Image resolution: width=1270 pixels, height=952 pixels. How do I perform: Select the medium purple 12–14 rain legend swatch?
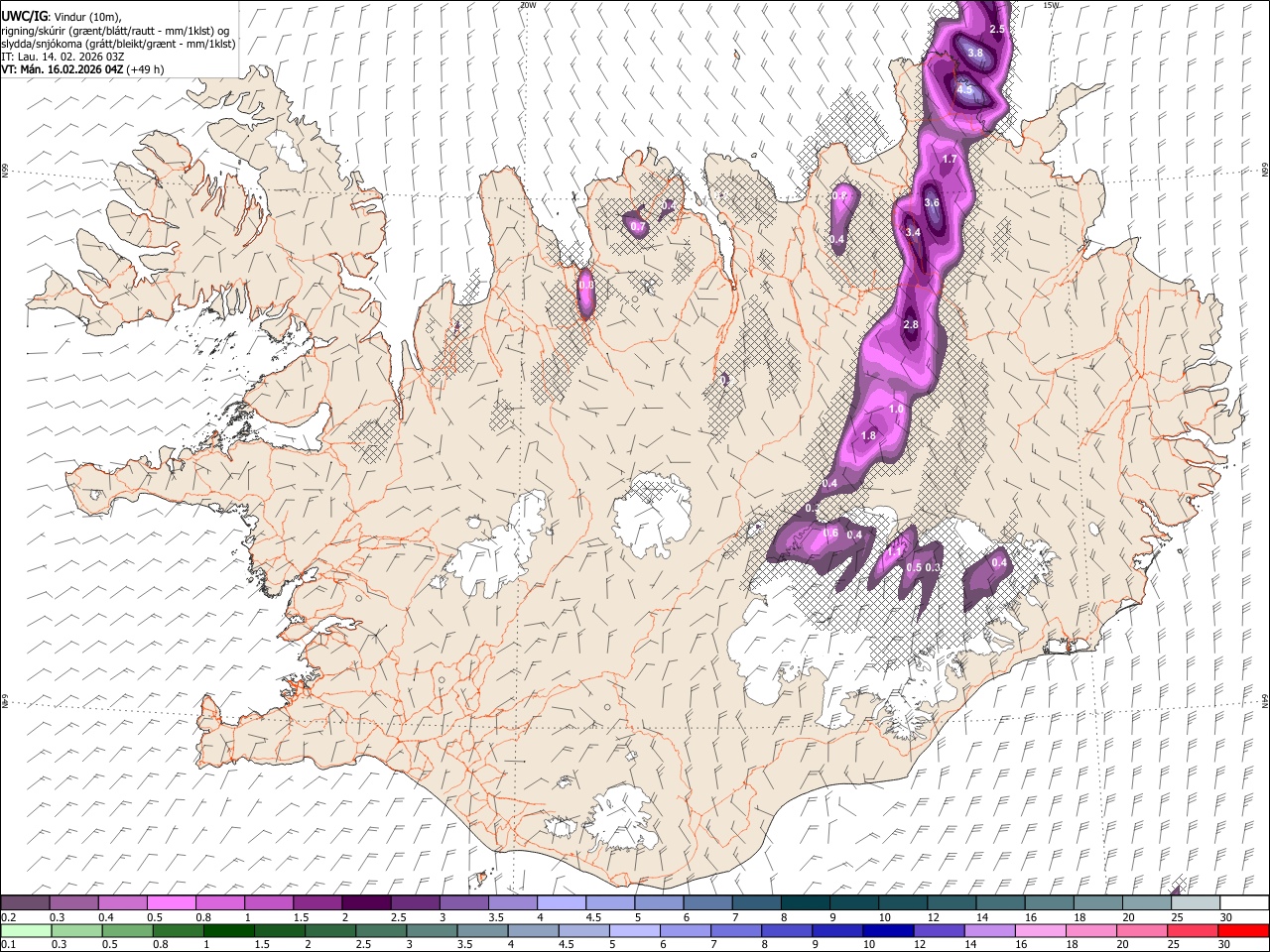938,930
